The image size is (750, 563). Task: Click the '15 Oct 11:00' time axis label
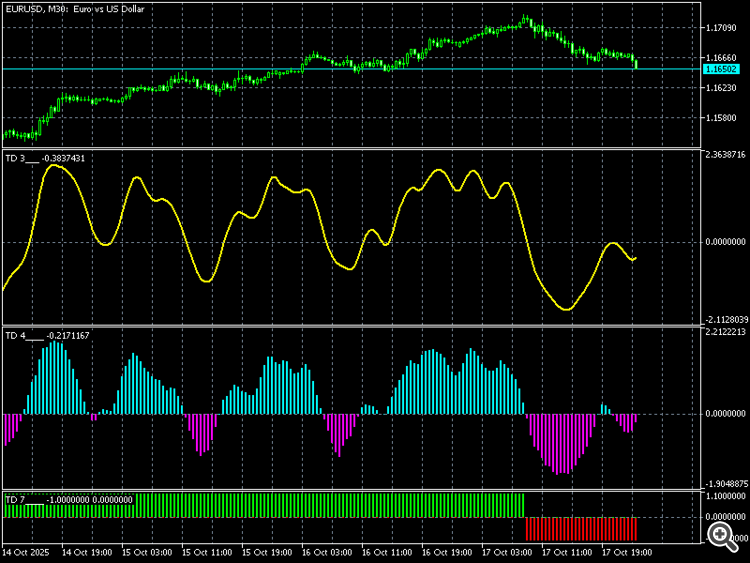click(207, 552)
